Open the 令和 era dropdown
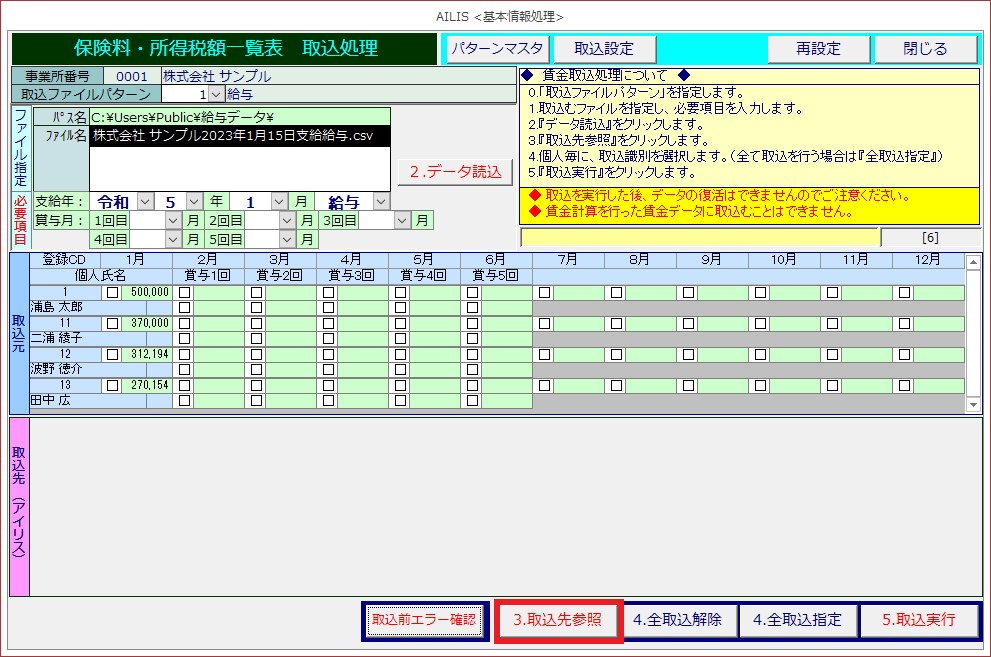The height and width of the screenshot is (657, 991). [x=145, y=201]
